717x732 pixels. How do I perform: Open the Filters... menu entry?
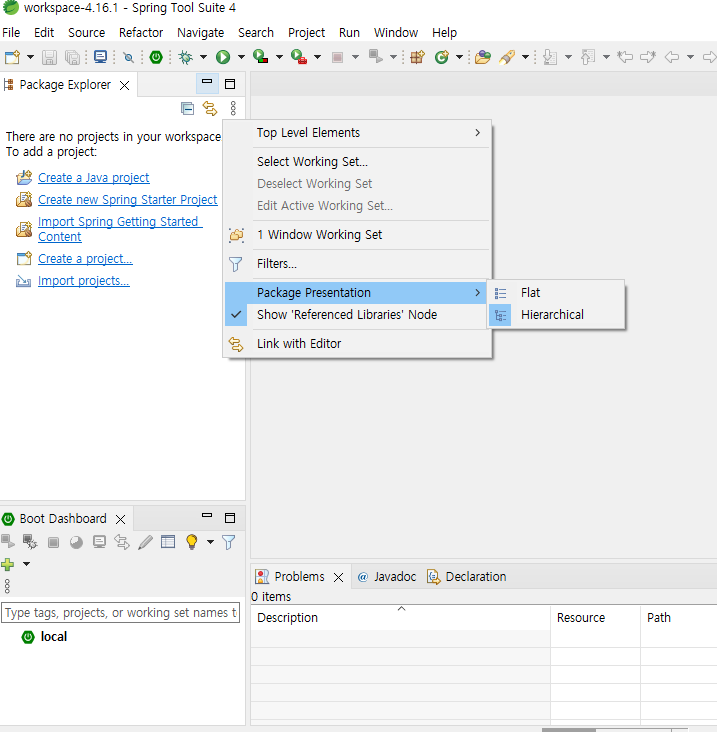[357, 264]
